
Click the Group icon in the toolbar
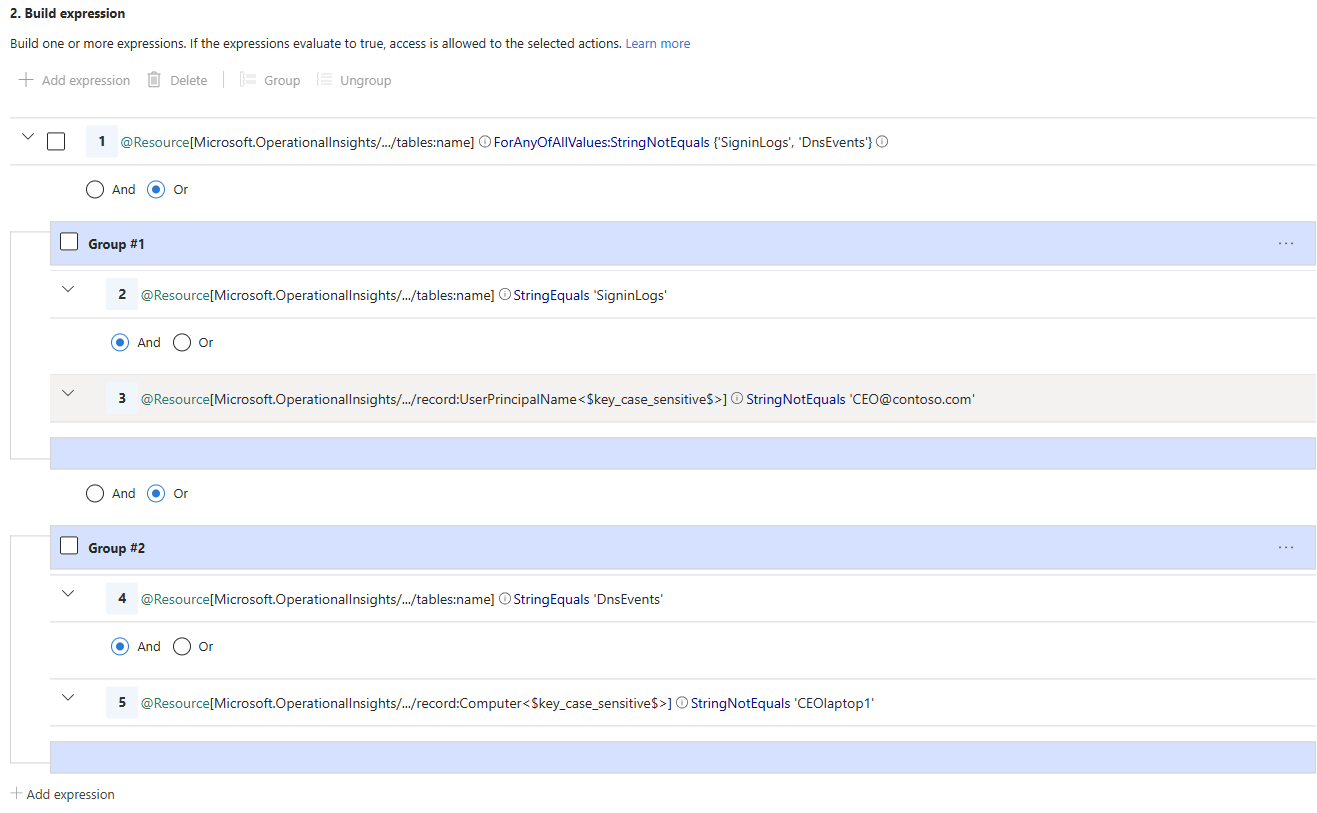[248, 80]
